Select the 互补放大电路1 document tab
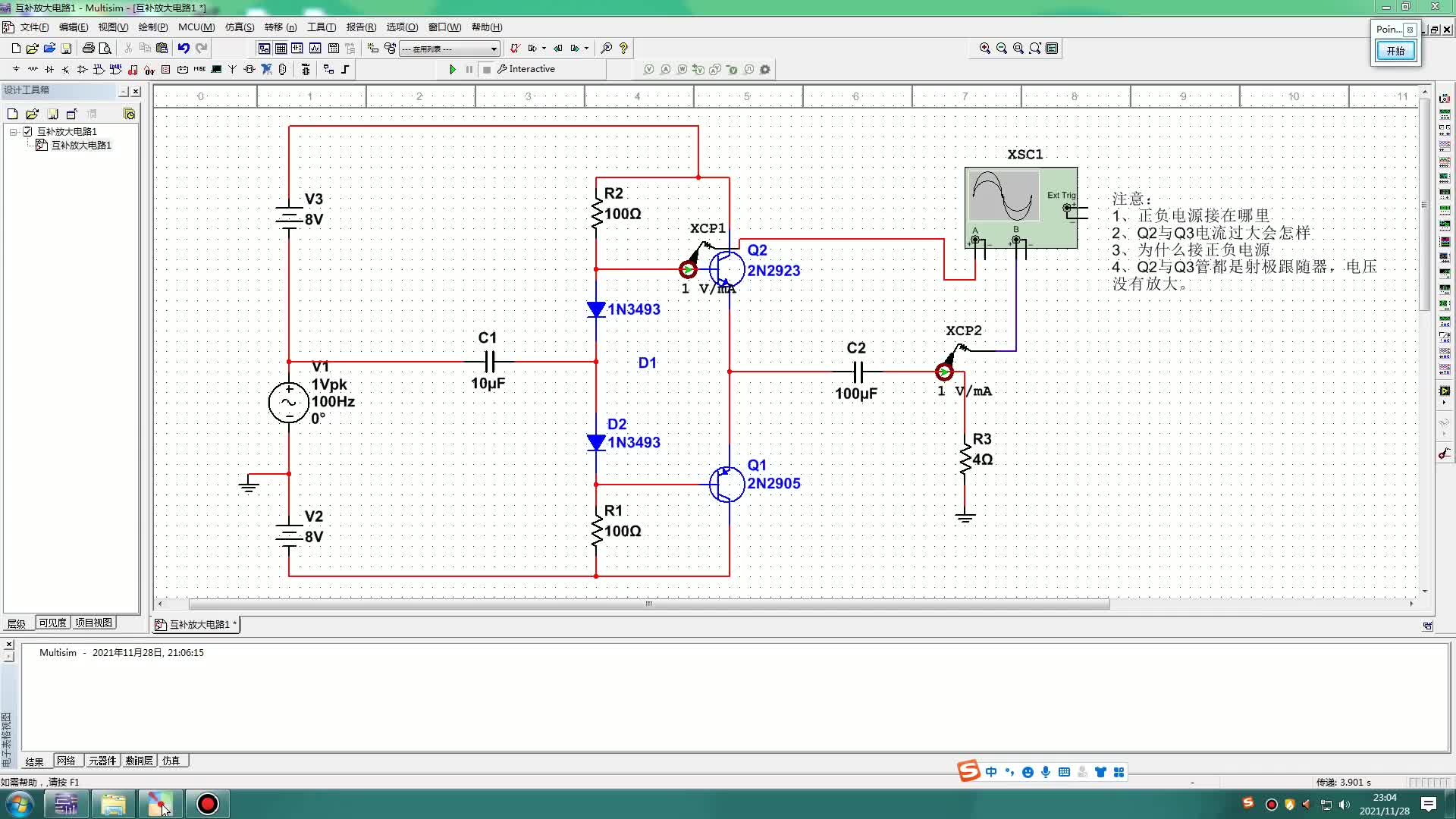The width and height of the screenshot is (1456, 819). point(197,624)
